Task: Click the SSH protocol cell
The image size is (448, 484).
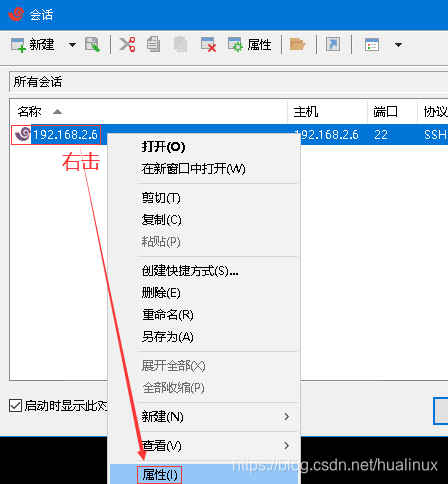Action: coord(435,135)
